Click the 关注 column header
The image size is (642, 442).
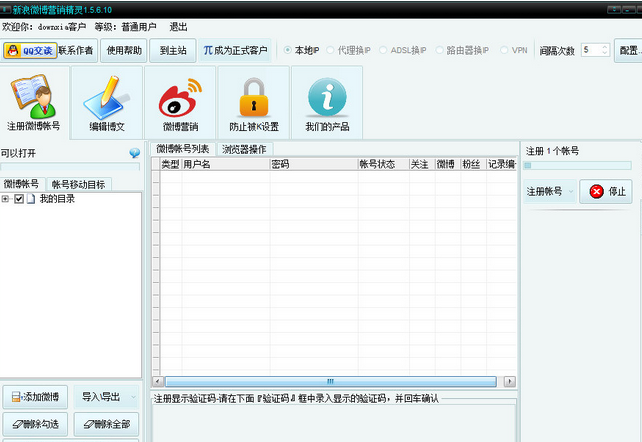(x=422, y=164)
